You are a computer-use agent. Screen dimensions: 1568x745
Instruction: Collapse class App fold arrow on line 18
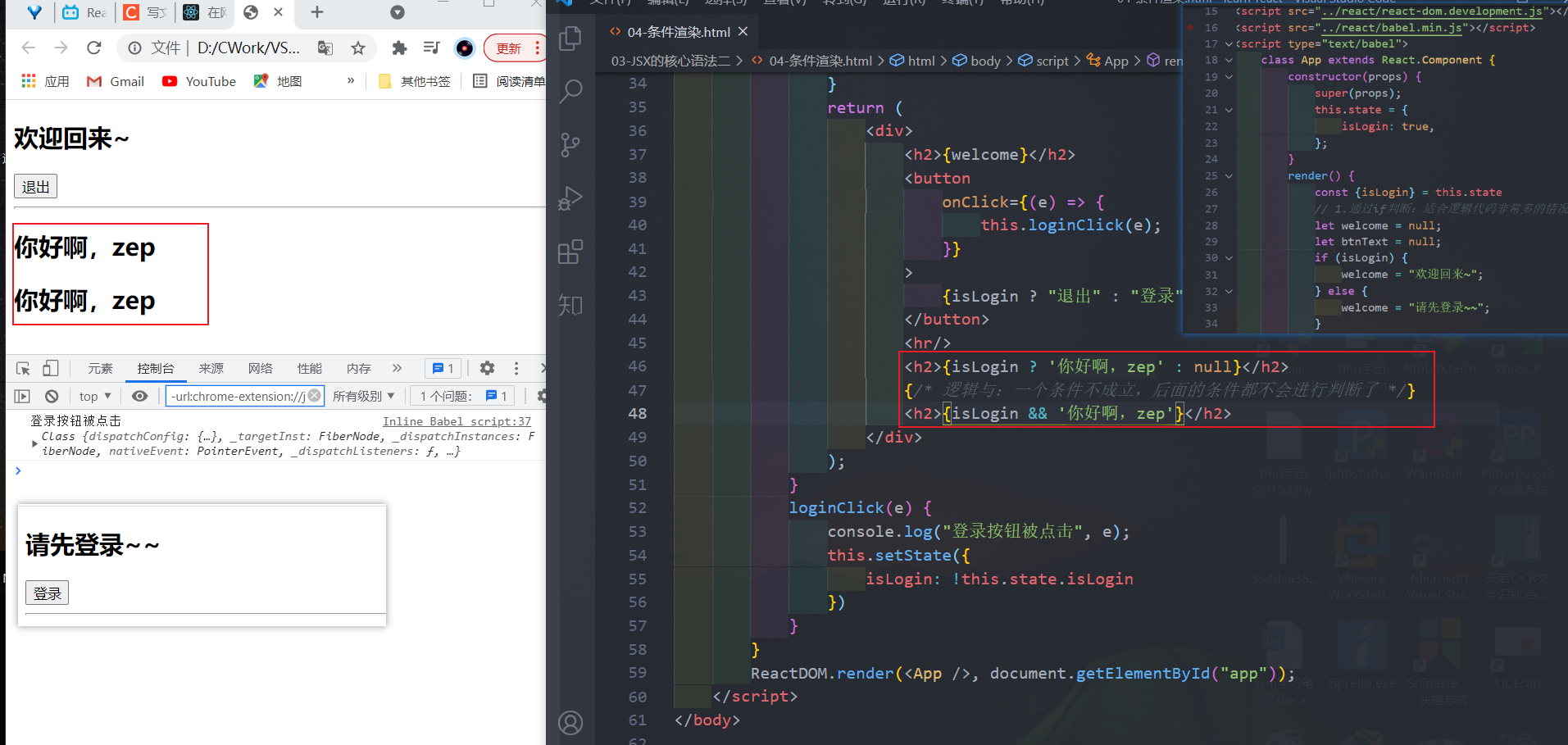[1229, 61]
